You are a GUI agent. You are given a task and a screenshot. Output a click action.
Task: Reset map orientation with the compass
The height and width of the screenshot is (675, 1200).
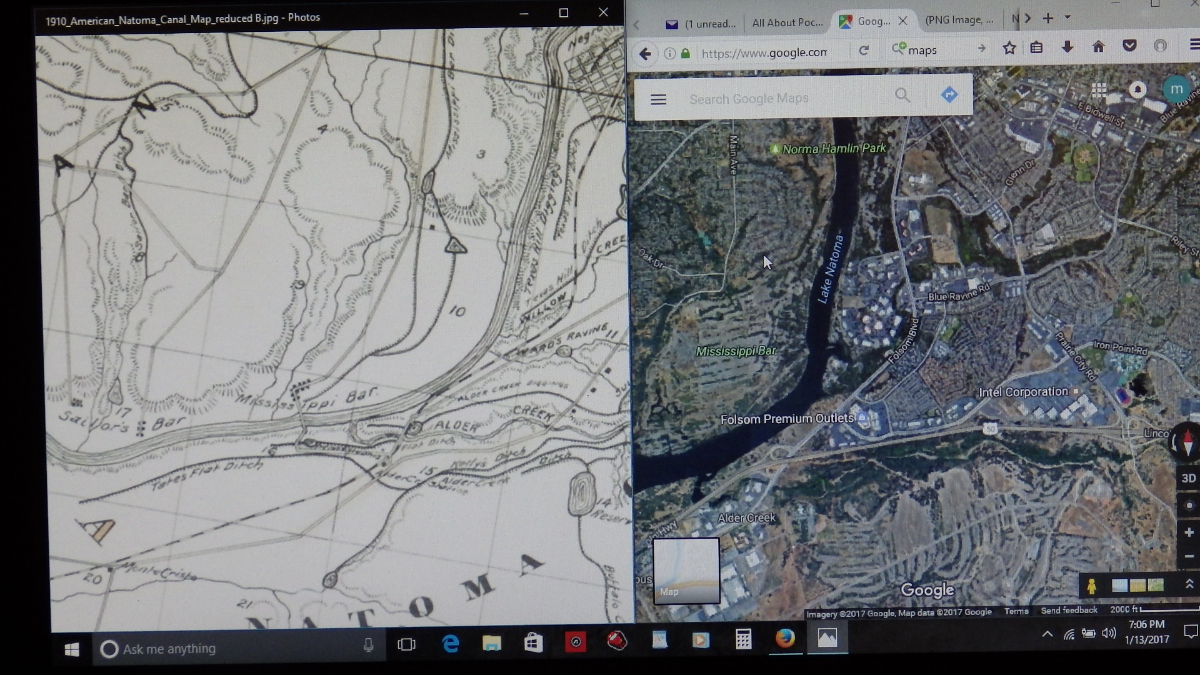(1187, 442)
